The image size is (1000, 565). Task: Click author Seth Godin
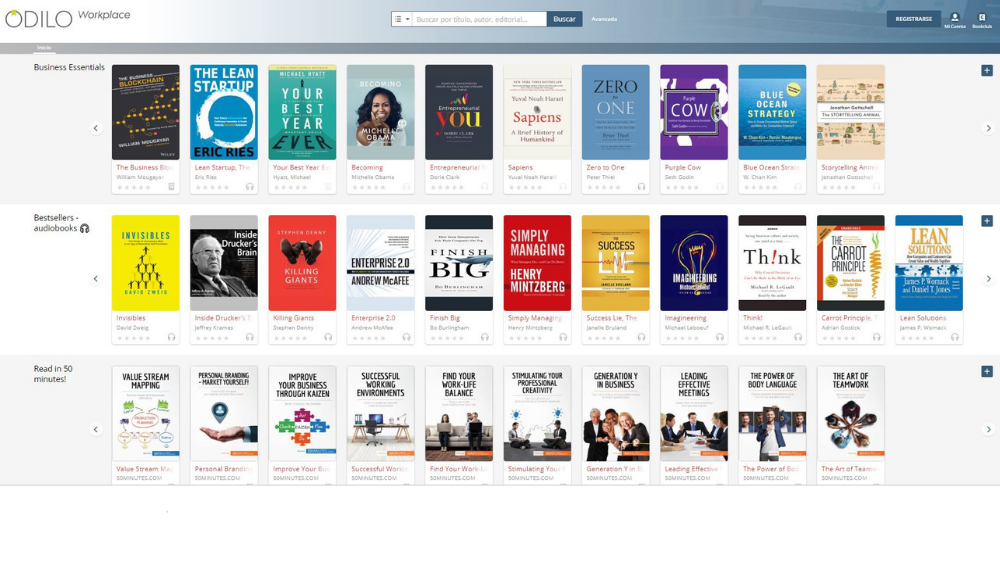(678, 177)
